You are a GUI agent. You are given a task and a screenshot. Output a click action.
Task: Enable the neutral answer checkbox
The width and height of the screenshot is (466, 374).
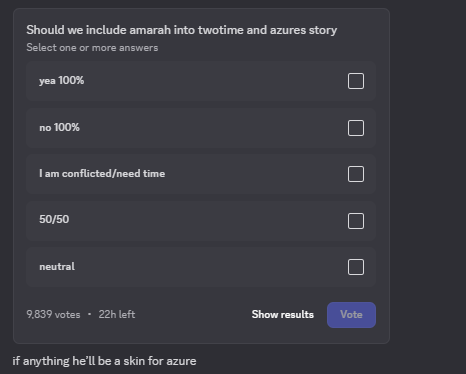[356, 267]
